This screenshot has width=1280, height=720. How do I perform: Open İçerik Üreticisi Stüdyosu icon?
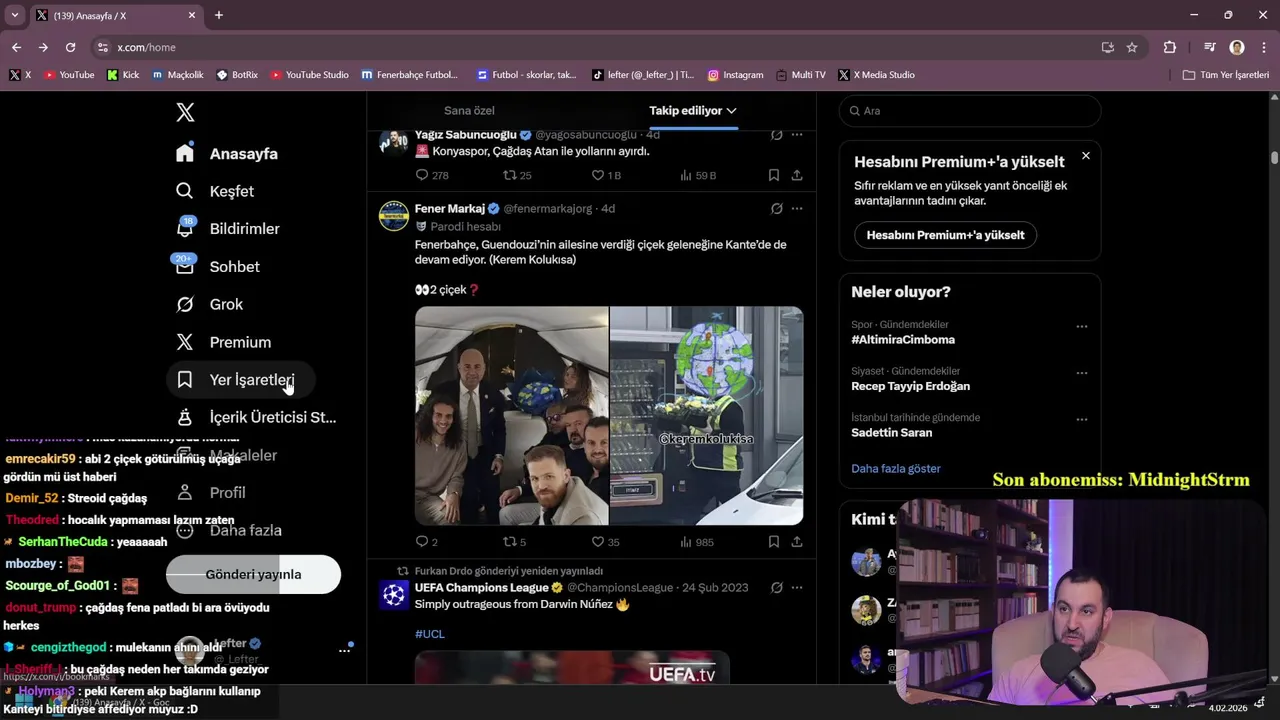click(x=185, y=417)
